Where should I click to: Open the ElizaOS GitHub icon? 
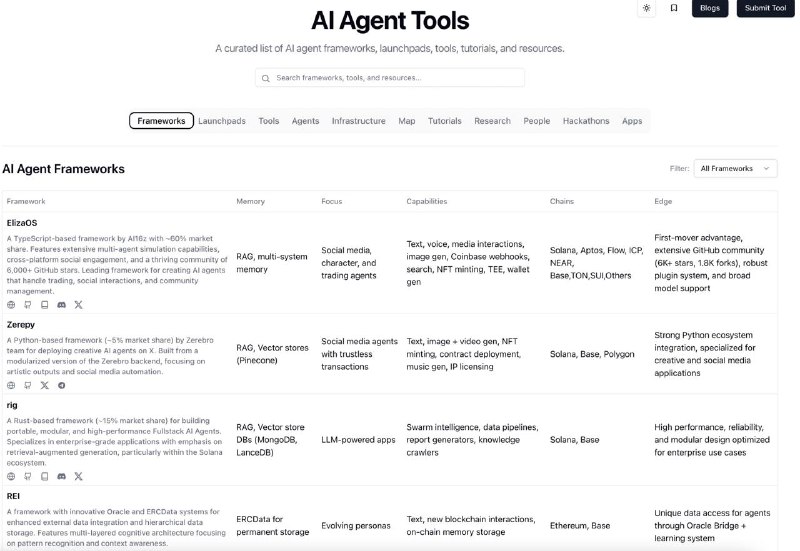coord(28,305)
